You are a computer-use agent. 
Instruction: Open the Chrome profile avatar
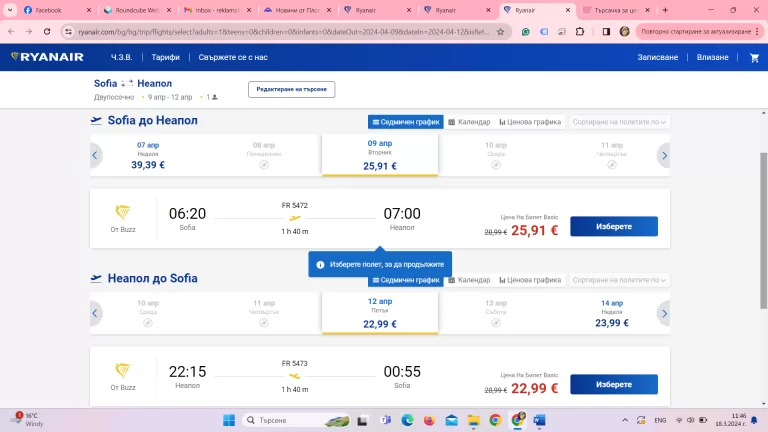coord(624,31)
